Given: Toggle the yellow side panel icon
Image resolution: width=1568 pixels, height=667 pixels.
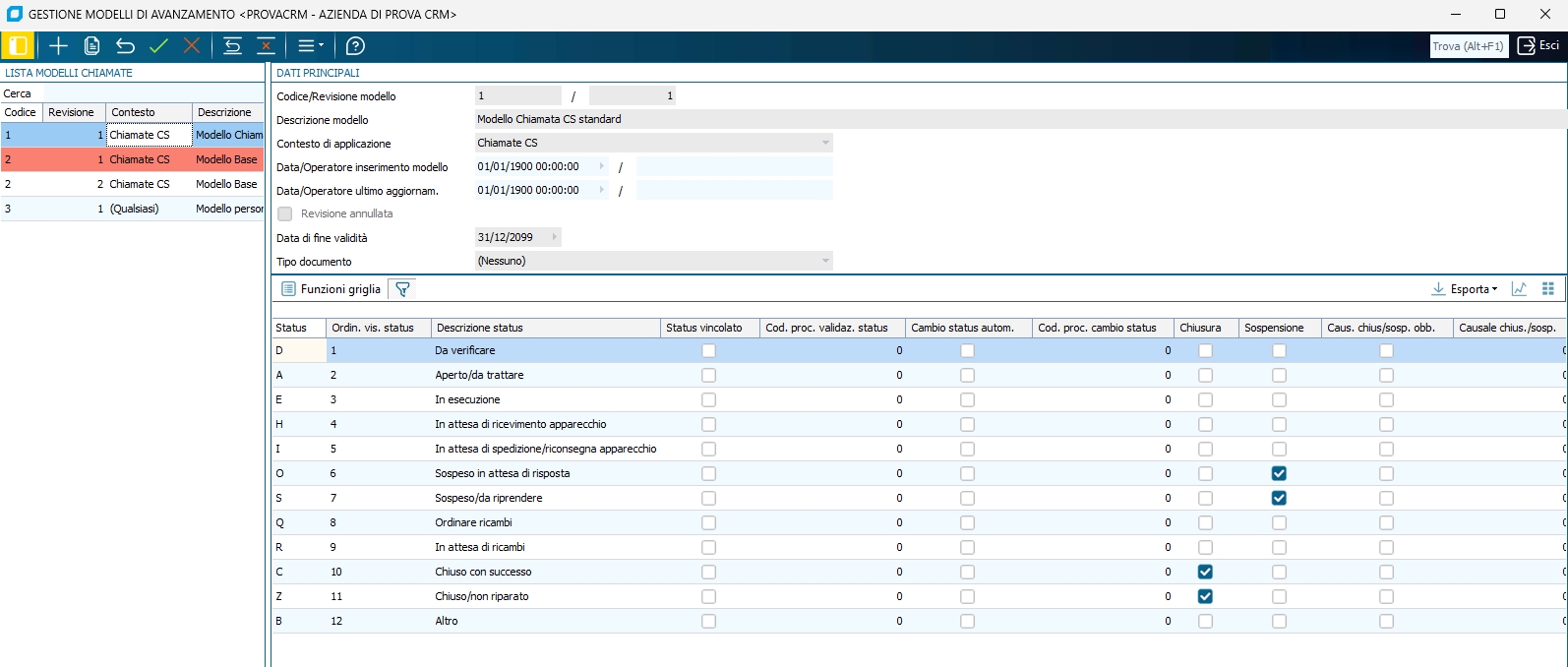Looking at the screenshot, I should tap(18, 46).
